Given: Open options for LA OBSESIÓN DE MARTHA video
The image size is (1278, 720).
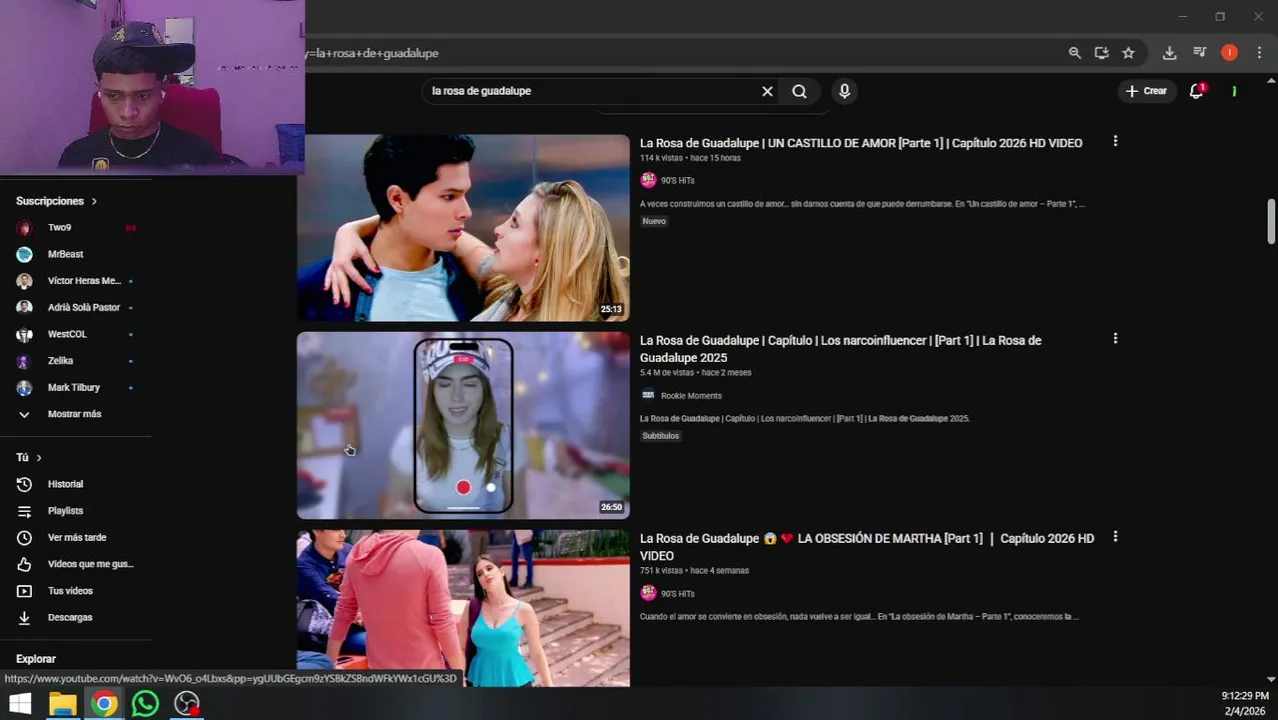Looking at the screenshot, I should [1115, 536].
